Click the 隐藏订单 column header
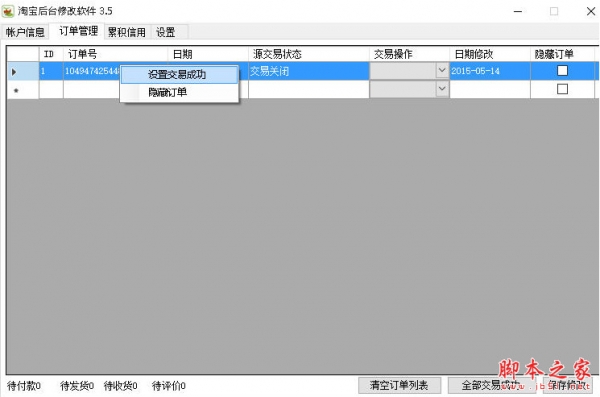 (x=562, y=54)
